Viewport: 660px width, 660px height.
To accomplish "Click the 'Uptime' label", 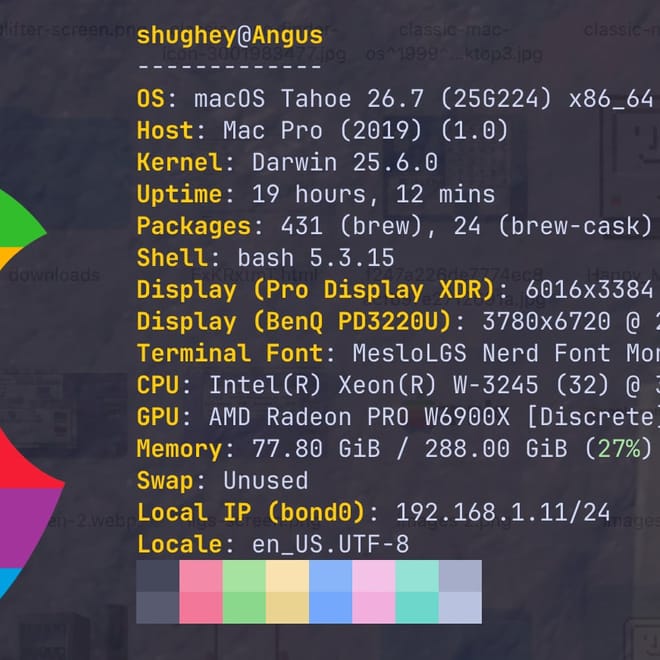I will pyautogui.click(x=179, y=195).
